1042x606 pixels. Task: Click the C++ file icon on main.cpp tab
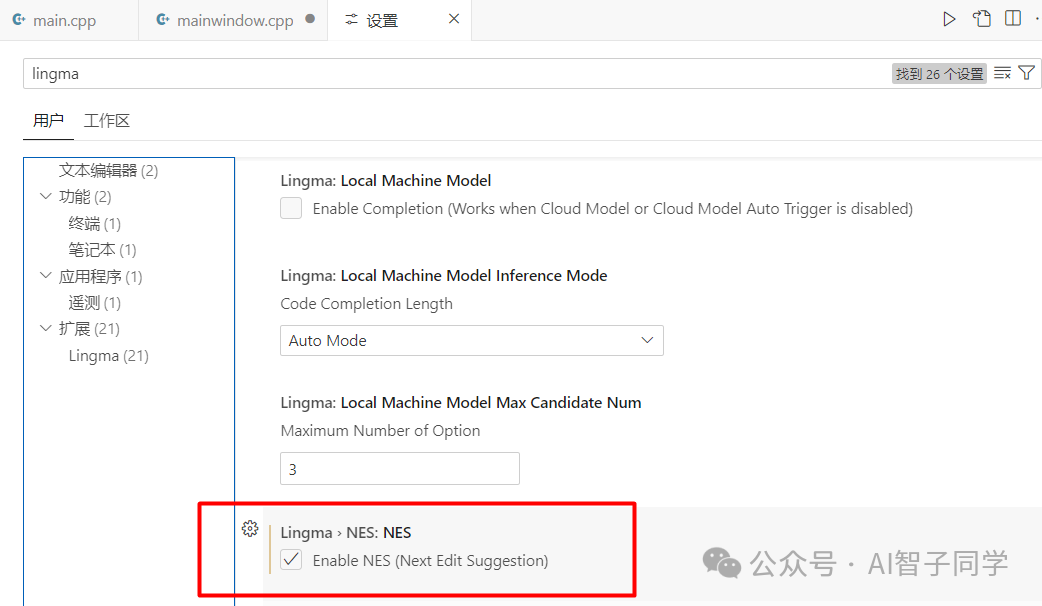pos(19,20)
